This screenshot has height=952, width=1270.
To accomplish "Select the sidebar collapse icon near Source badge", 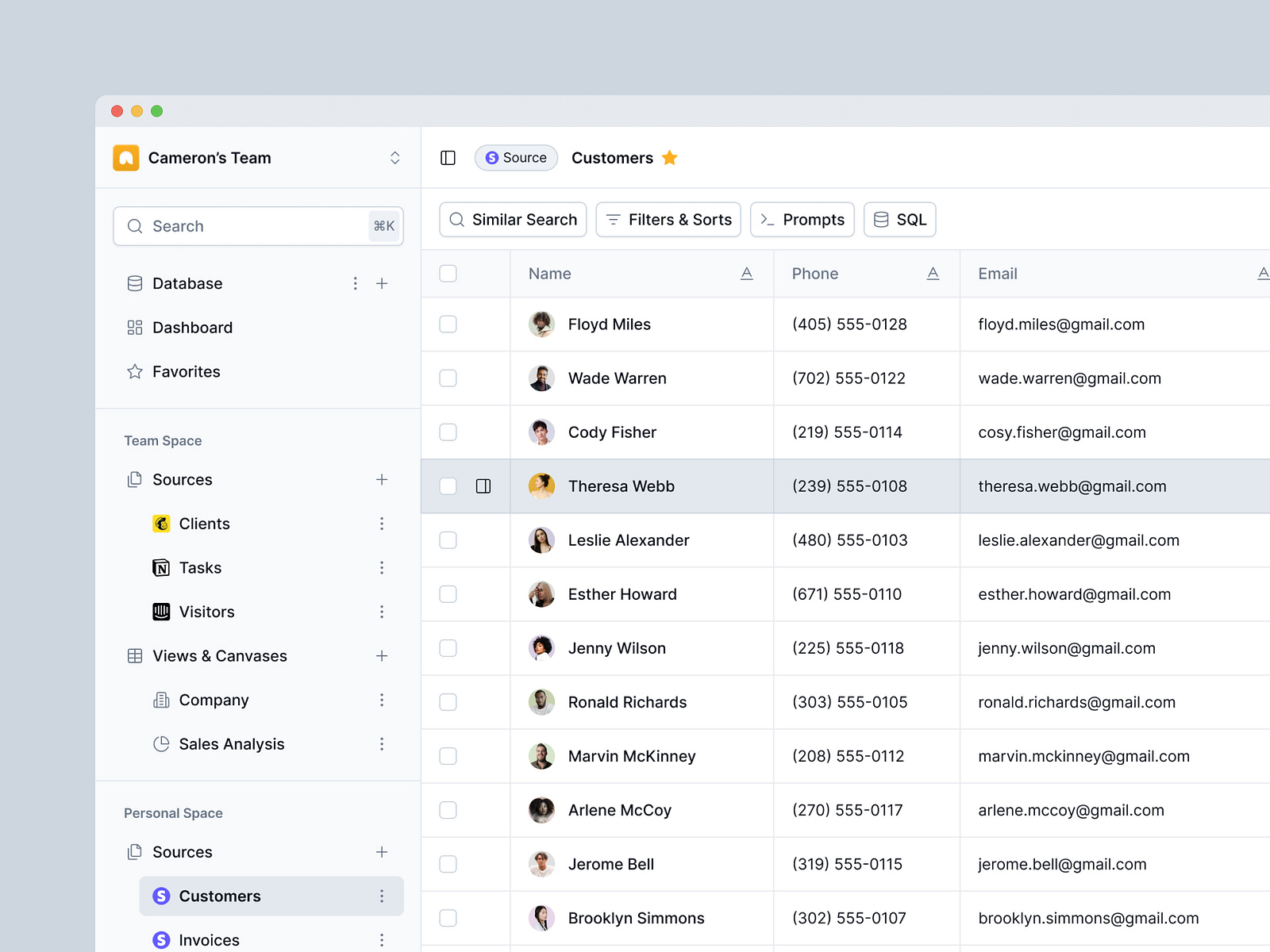I will pos(448,158).
